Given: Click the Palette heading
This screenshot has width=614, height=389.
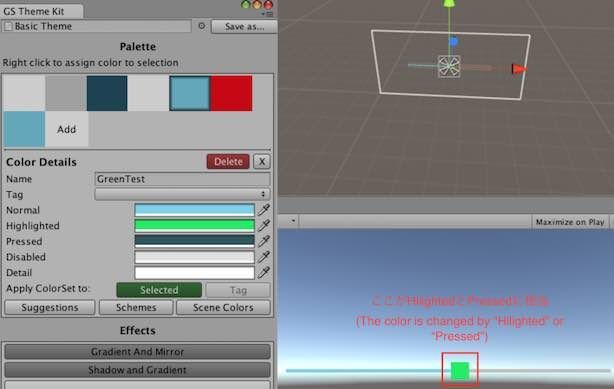Looking at the screenshot, I should tap(137, 47).
